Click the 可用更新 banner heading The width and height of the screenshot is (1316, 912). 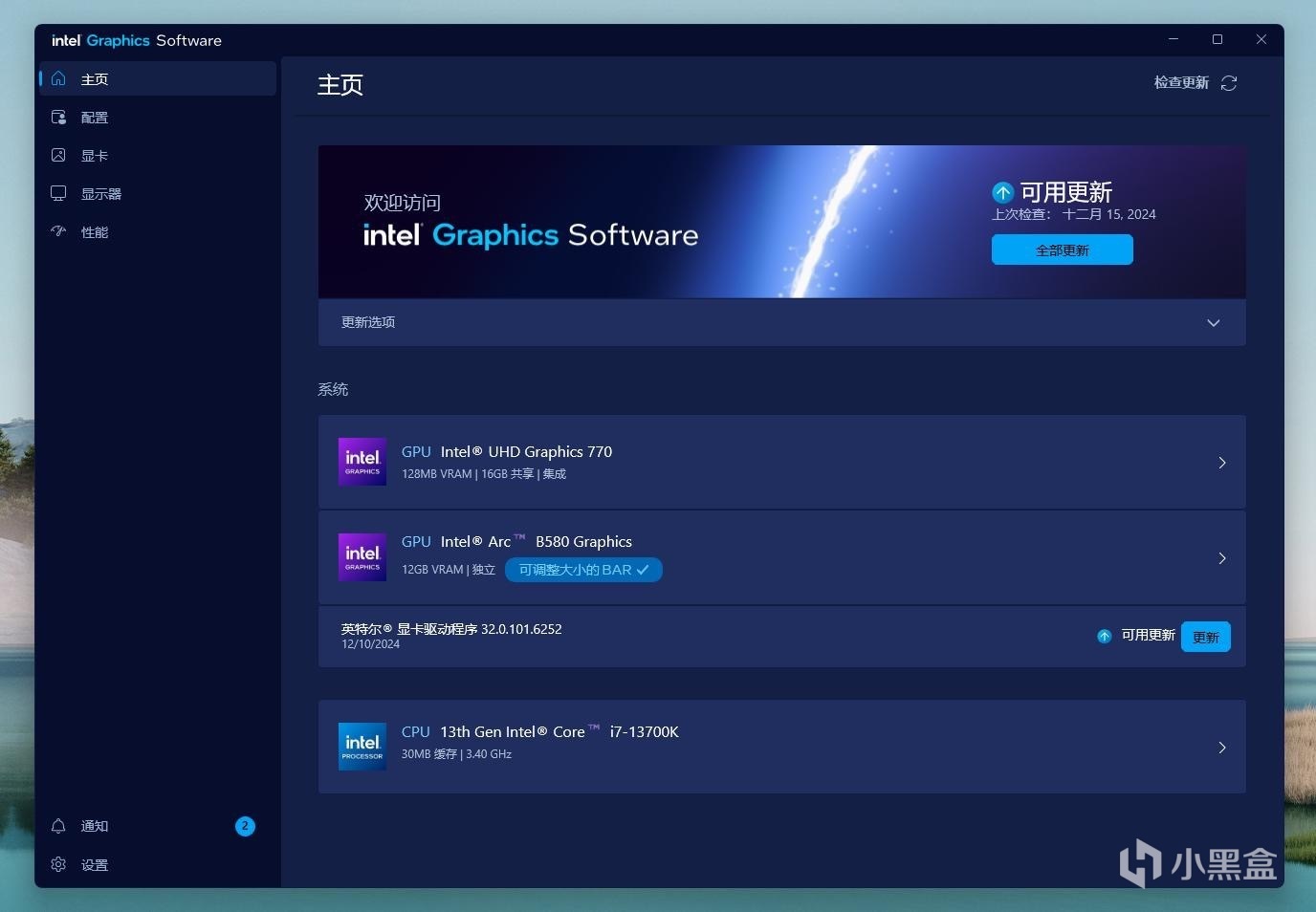[x=1066, y=192]
